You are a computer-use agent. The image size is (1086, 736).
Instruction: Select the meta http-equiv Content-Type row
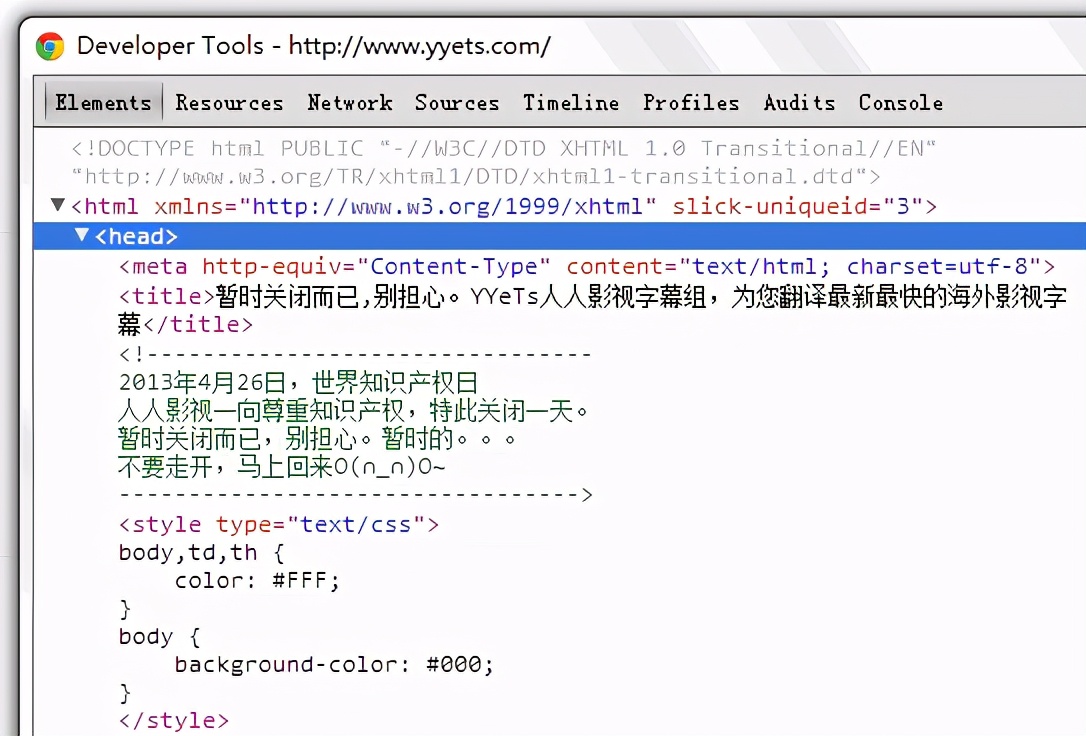pyautogui.click(x=587, y=267)
